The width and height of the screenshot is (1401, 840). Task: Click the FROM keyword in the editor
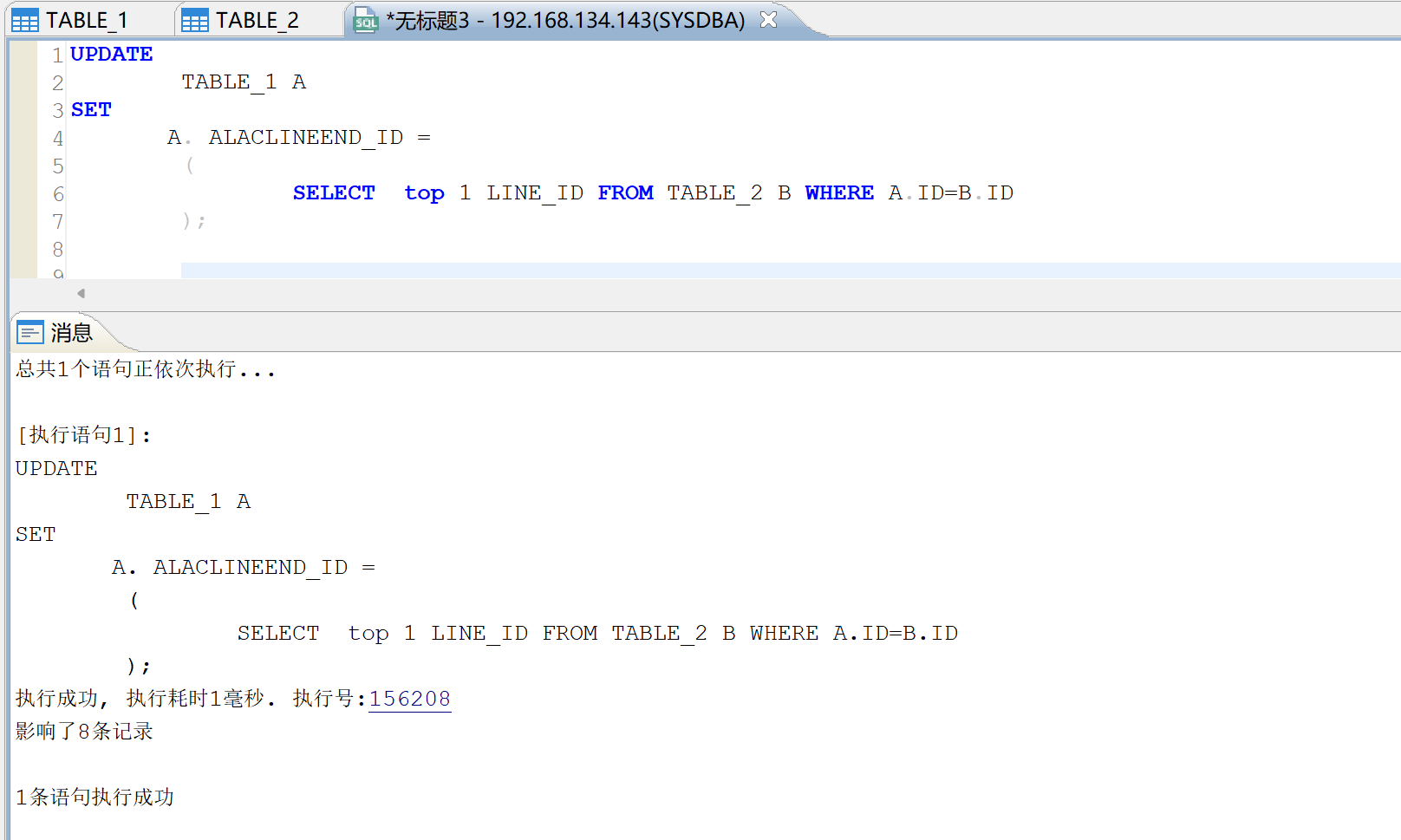(625, 192)
